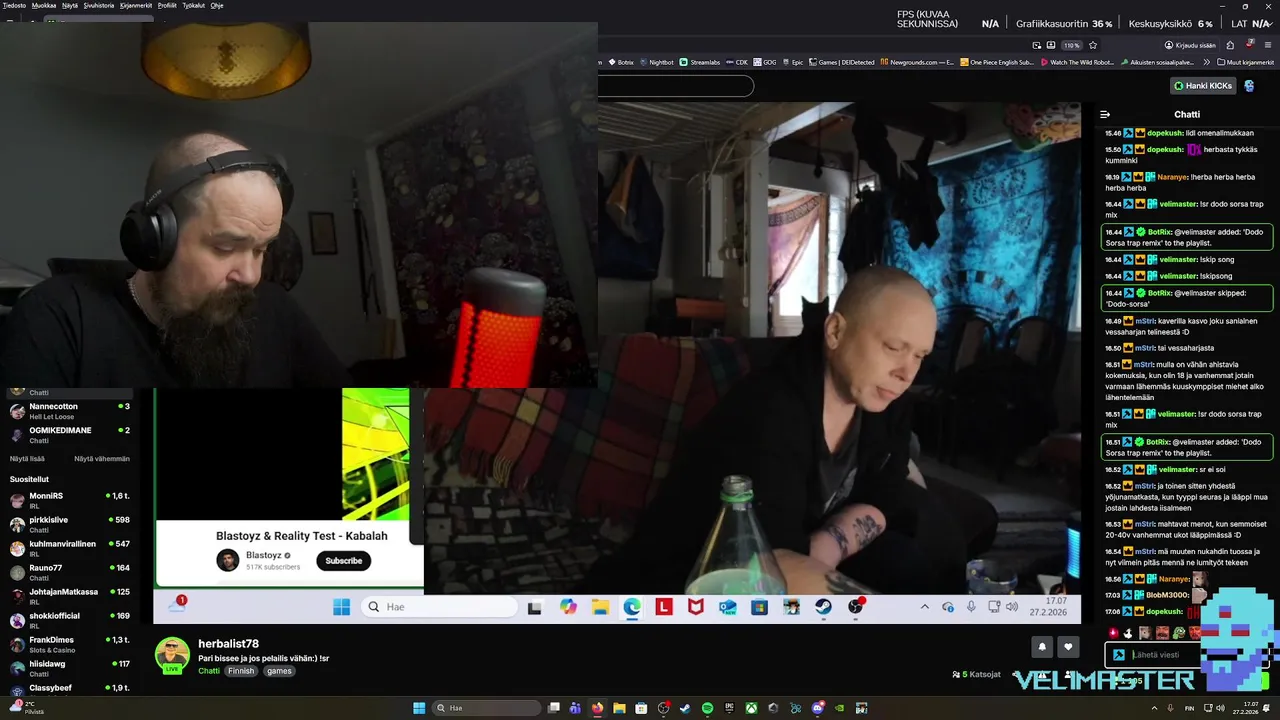Image resolution: width=1280 pixels, height=720 pixels.
Task: Click the herbalist78 channel name
Action: (228, 644)
